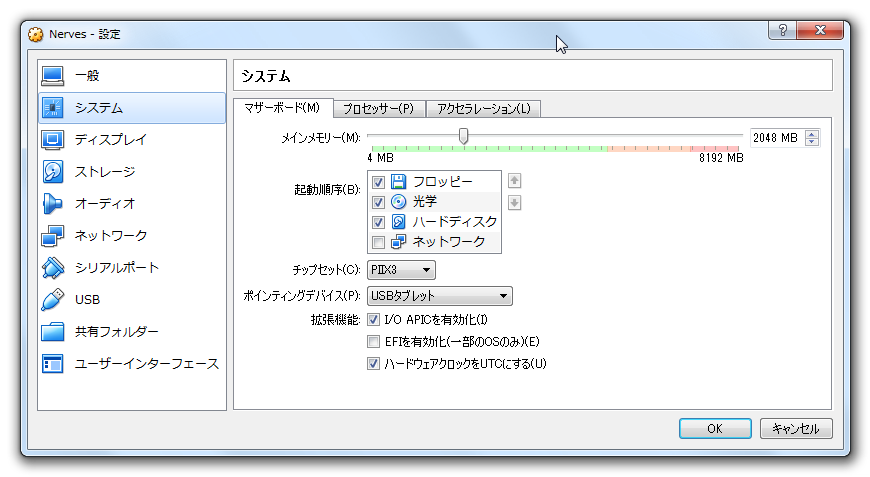The height and width of the screenshot is (477, 870).
Task: Click the Display (ディスプレイ) screen icon
Action: click(x=53, y=140)
